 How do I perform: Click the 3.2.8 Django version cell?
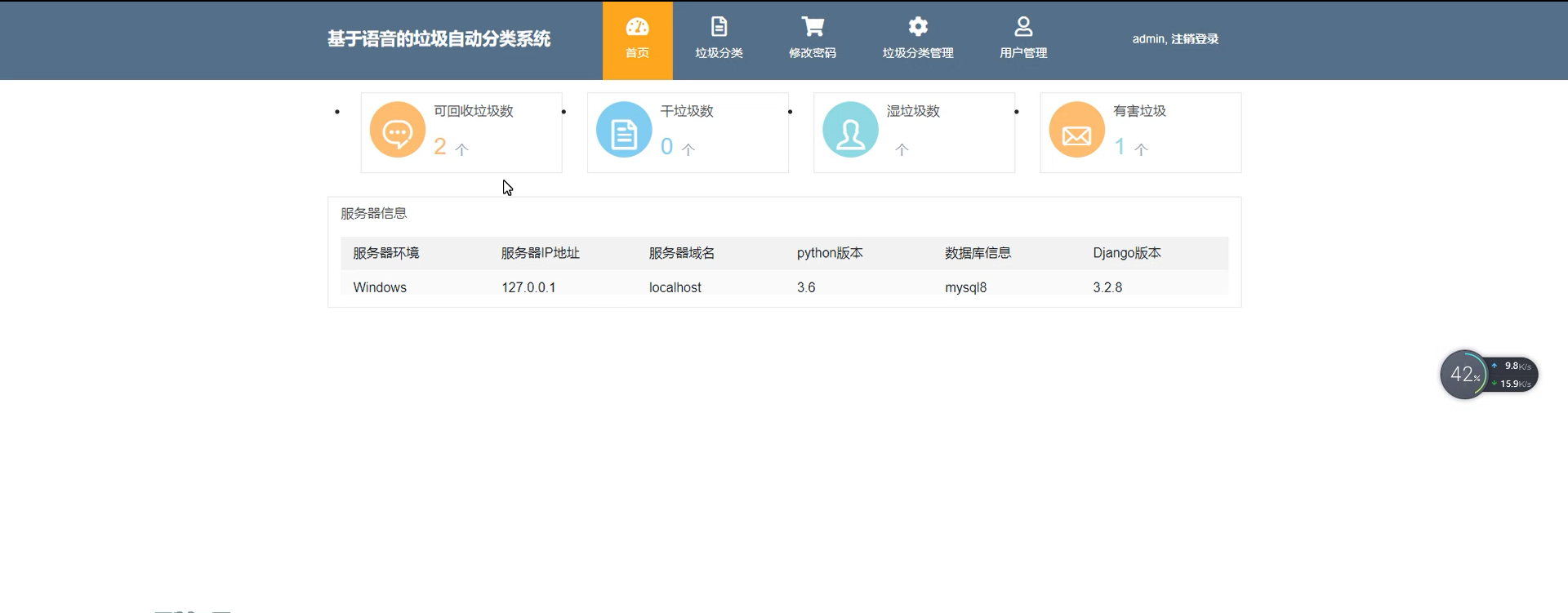(1107, 287)
